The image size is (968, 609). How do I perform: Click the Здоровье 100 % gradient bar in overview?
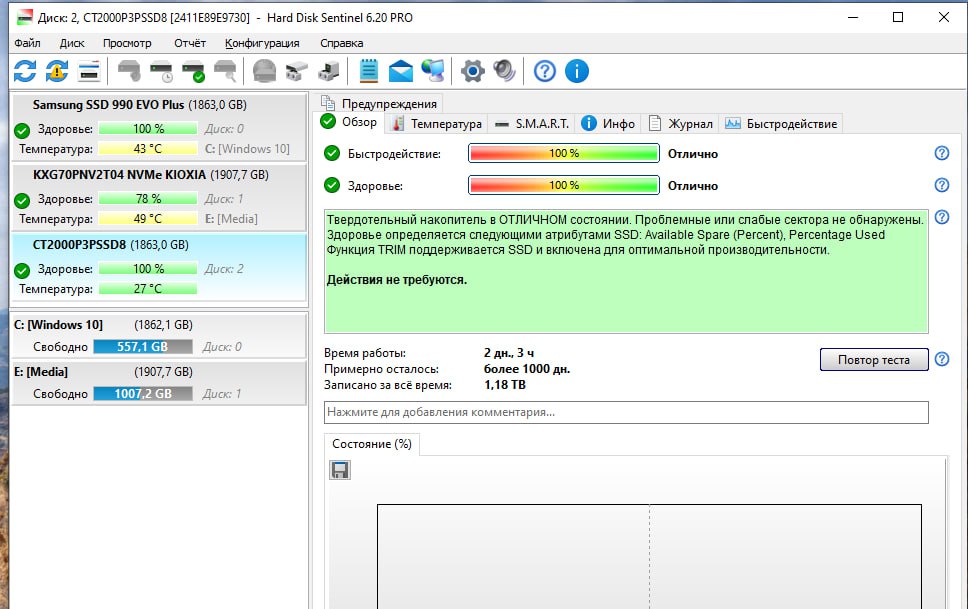point(564,185)
